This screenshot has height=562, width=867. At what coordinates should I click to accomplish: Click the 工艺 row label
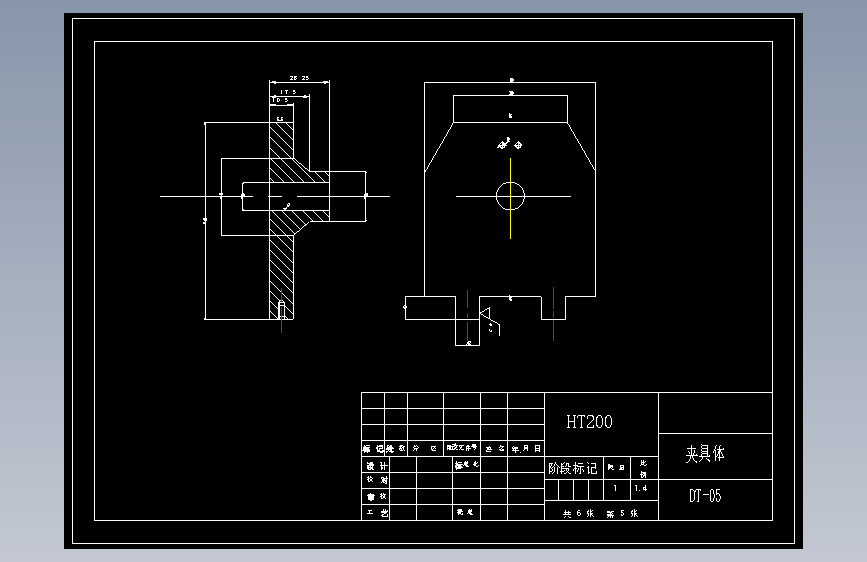pos(377,513)
